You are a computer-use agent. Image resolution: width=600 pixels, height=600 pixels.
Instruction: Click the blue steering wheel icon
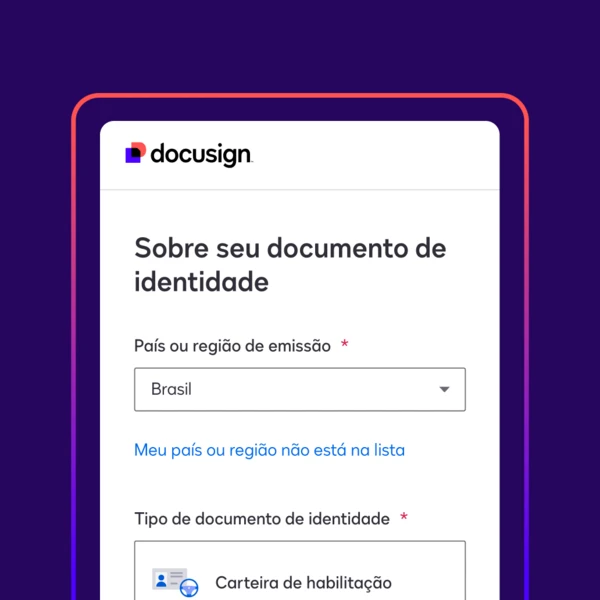click(x=189, y=588)
